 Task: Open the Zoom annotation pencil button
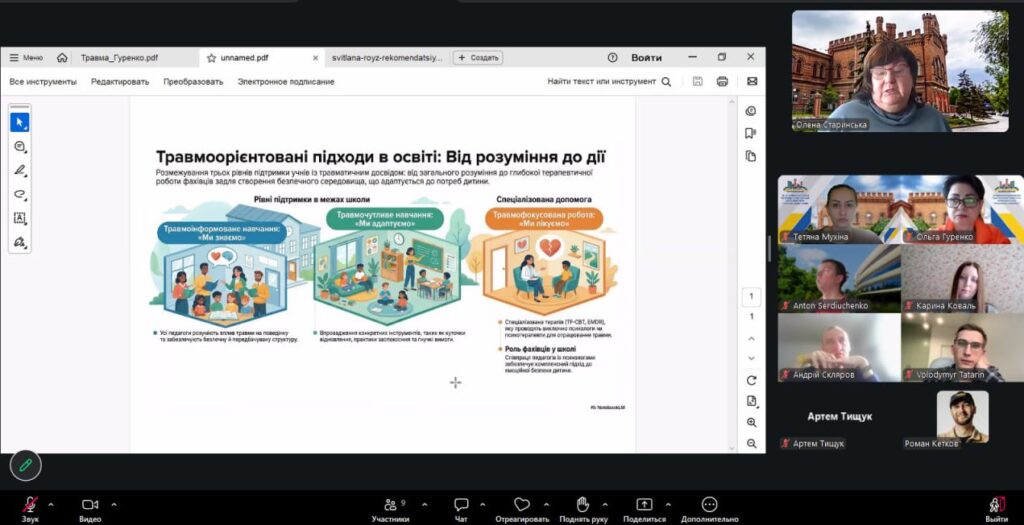(25, 465)
